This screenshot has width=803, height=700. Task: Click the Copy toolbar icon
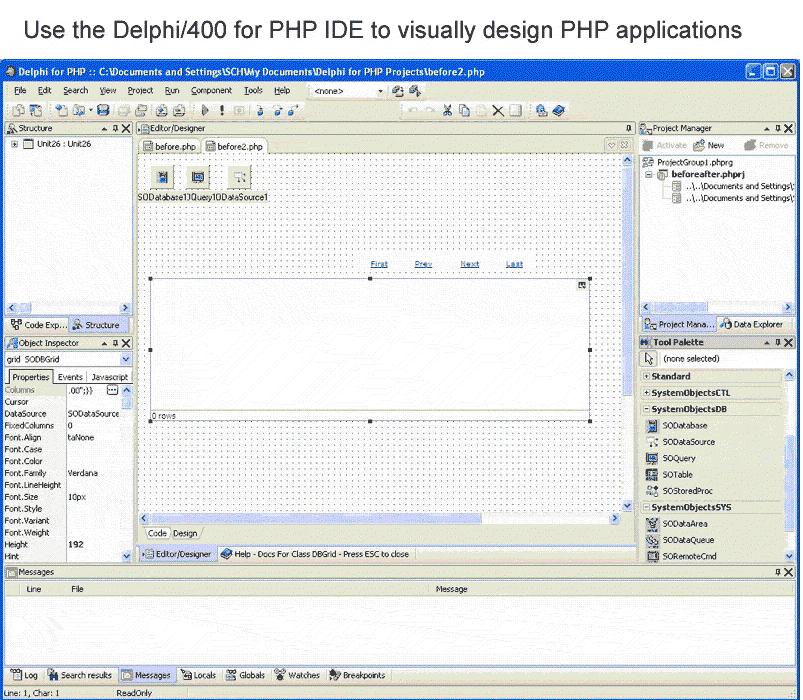pyautogui.click(x=464, y=110)
